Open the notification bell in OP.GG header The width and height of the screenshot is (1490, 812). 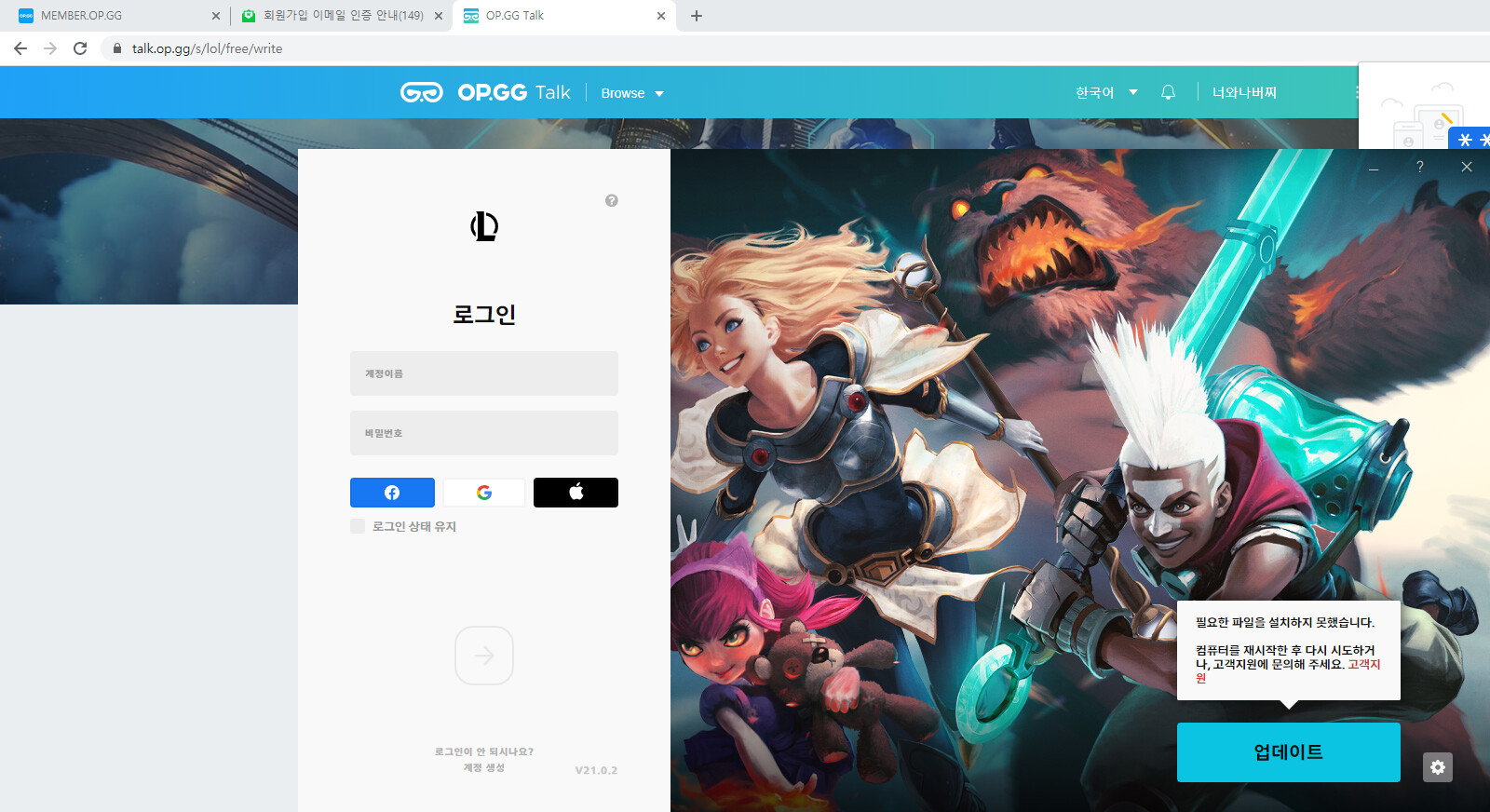[x=1168, y=92]
